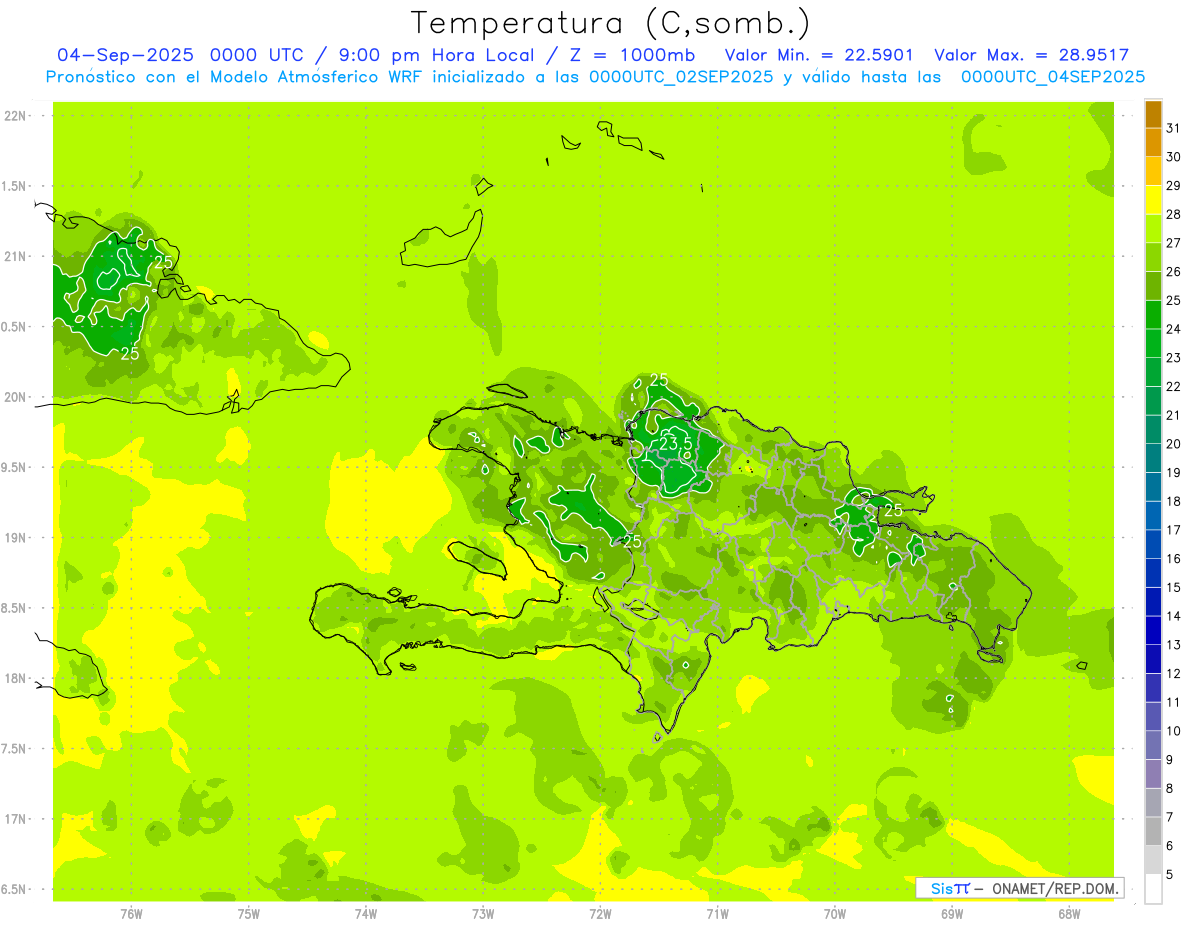Click the "9.5N" latitude label

pyautogui.click(x=15, y=467)
